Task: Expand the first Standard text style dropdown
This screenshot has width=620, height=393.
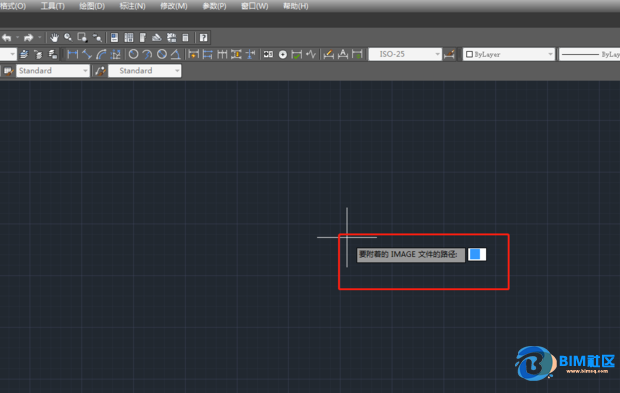Action: [53, 71]
